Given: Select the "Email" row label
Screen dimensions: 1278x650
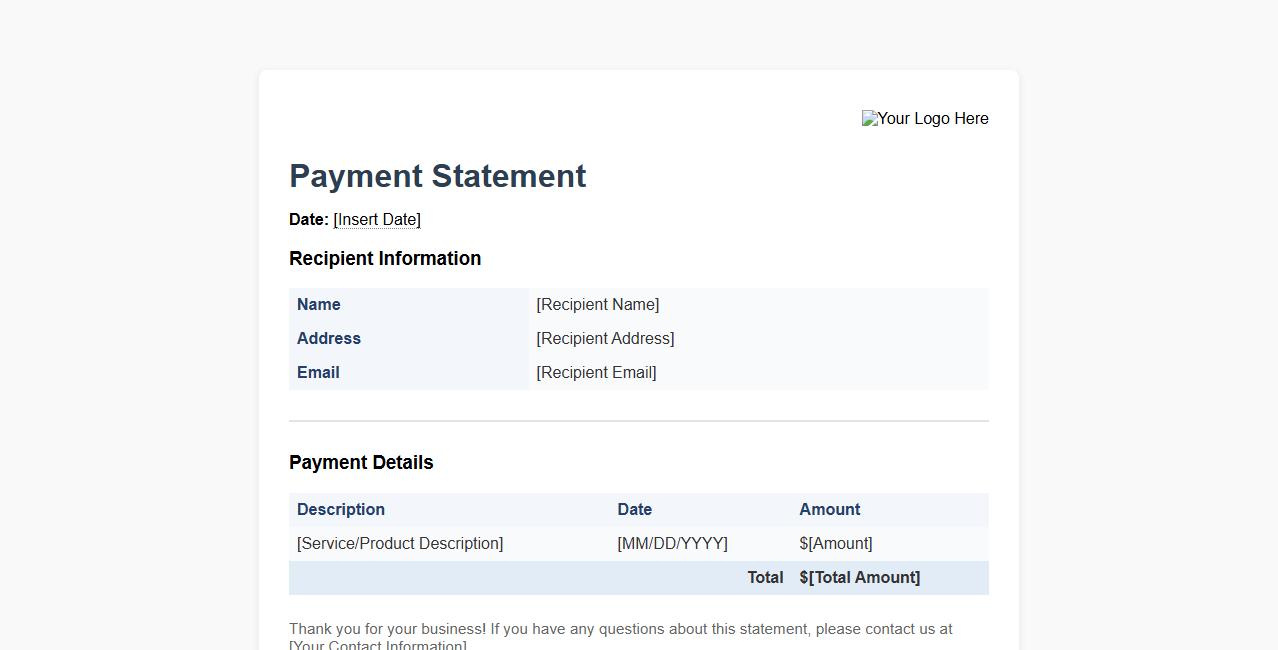Looking at the screenshot, I should tap(317, 372).
